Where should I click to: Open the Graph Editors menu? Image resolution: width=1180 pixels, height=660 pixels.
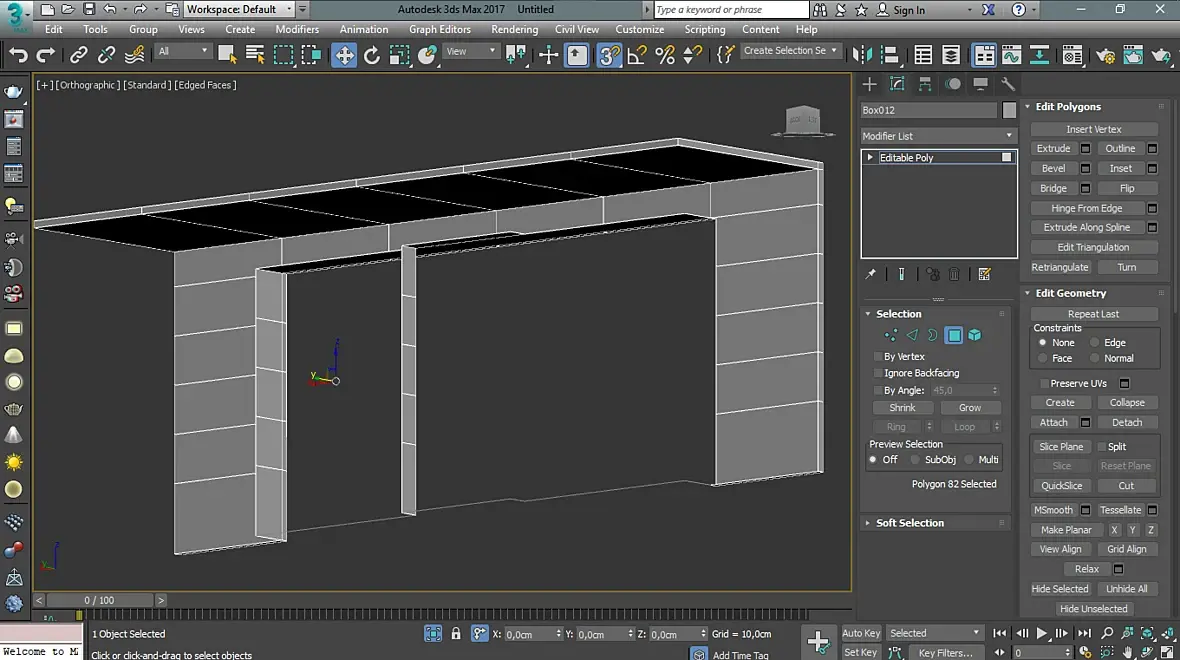(439, 30)
